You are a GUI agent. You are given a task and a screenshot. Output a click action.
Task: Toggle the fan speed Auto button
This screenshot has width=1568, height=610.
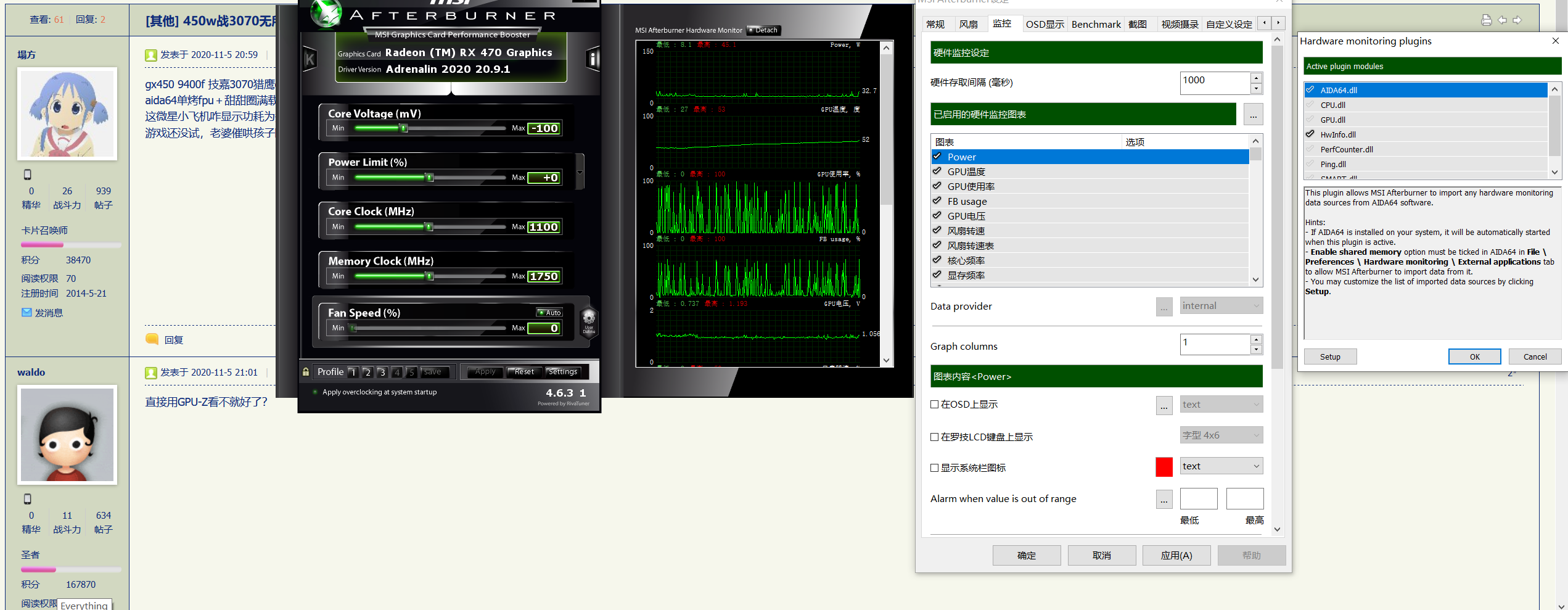tap(549, 313)
